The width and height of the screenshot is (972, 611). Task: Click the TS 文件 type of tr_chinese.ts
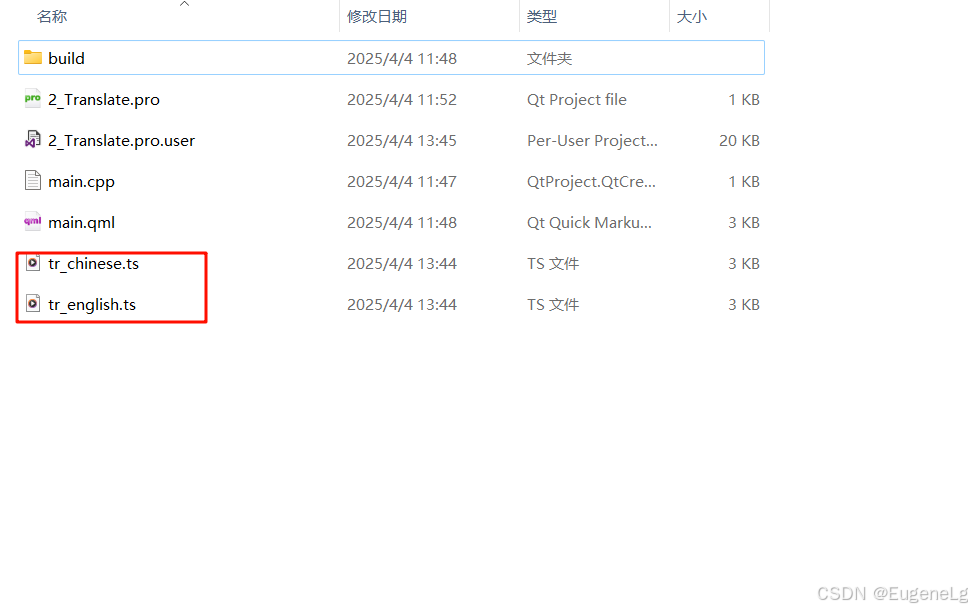[553, 264]
